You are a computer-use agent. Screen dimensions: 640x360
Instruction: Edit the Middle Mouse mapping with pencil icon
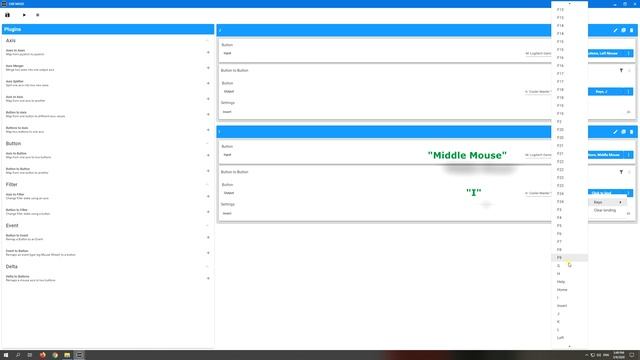point(615,132)
